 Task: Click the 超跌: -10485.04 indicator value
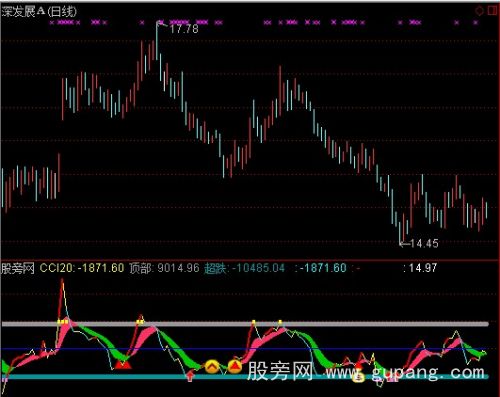click(244, 268)
